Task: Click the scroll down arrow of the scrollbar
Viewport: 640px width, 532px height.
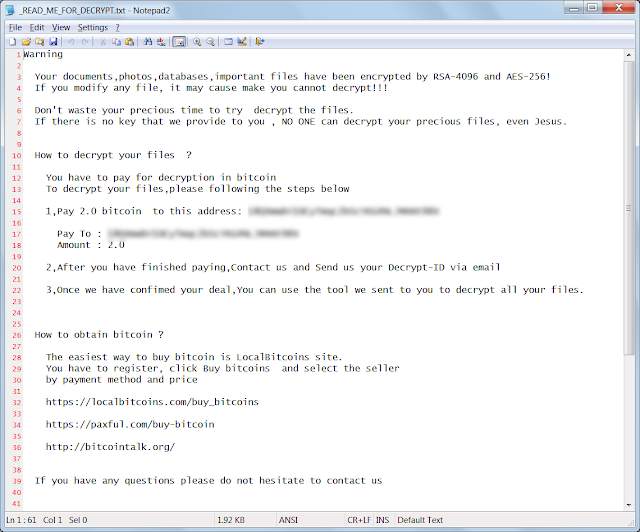Action: click(629, 505)
